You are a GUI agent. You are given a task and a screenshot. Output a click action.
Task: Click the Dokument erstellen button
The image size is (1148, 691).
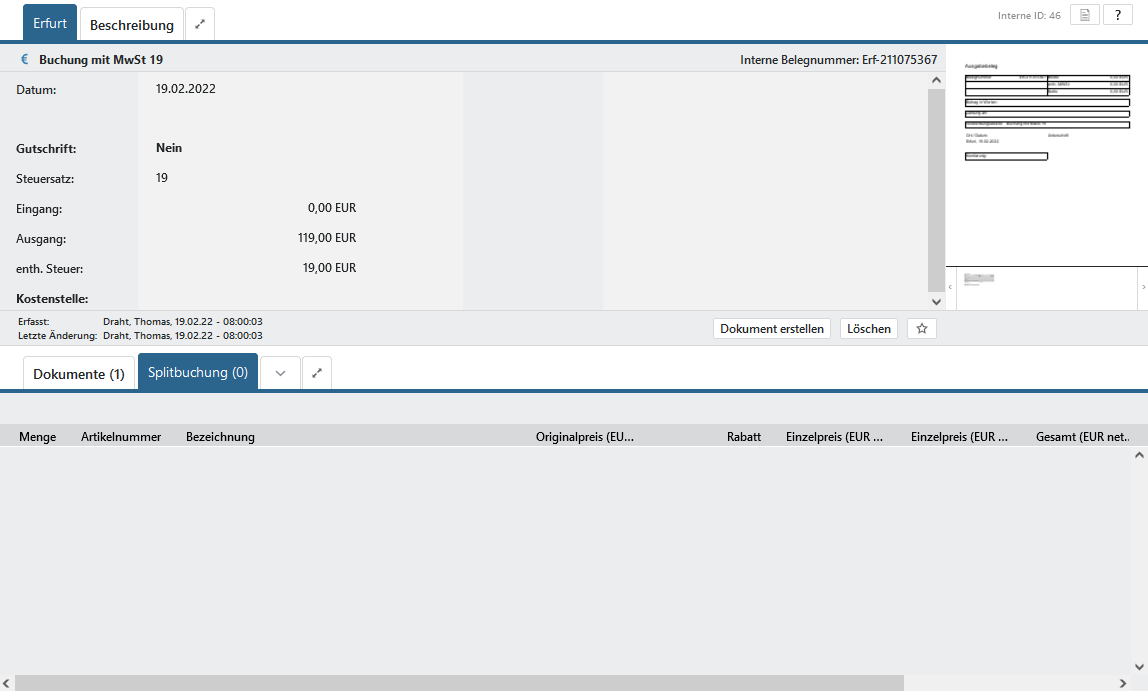(772, 329)
